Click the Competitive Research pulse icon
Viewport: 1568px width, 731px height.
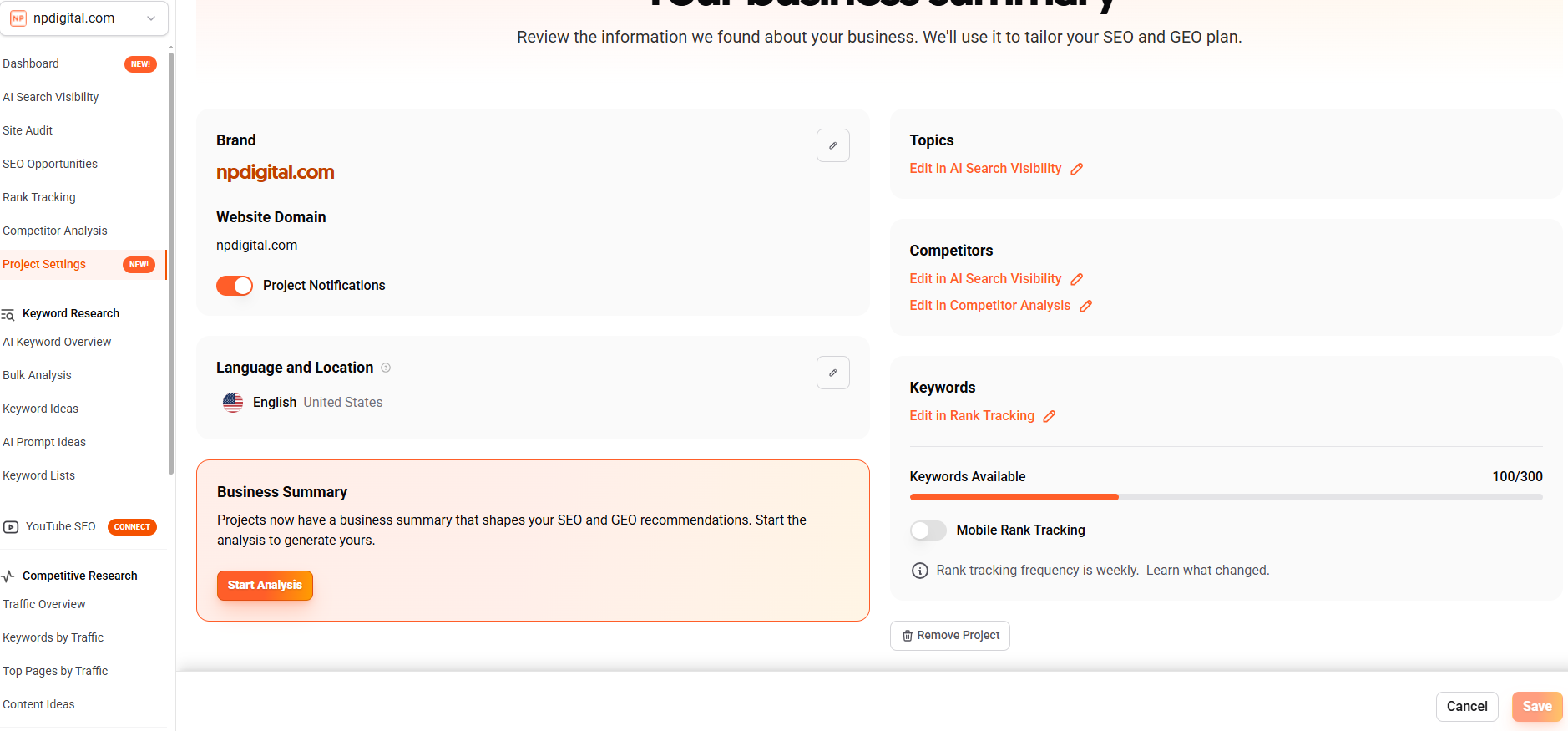[8, 576]
